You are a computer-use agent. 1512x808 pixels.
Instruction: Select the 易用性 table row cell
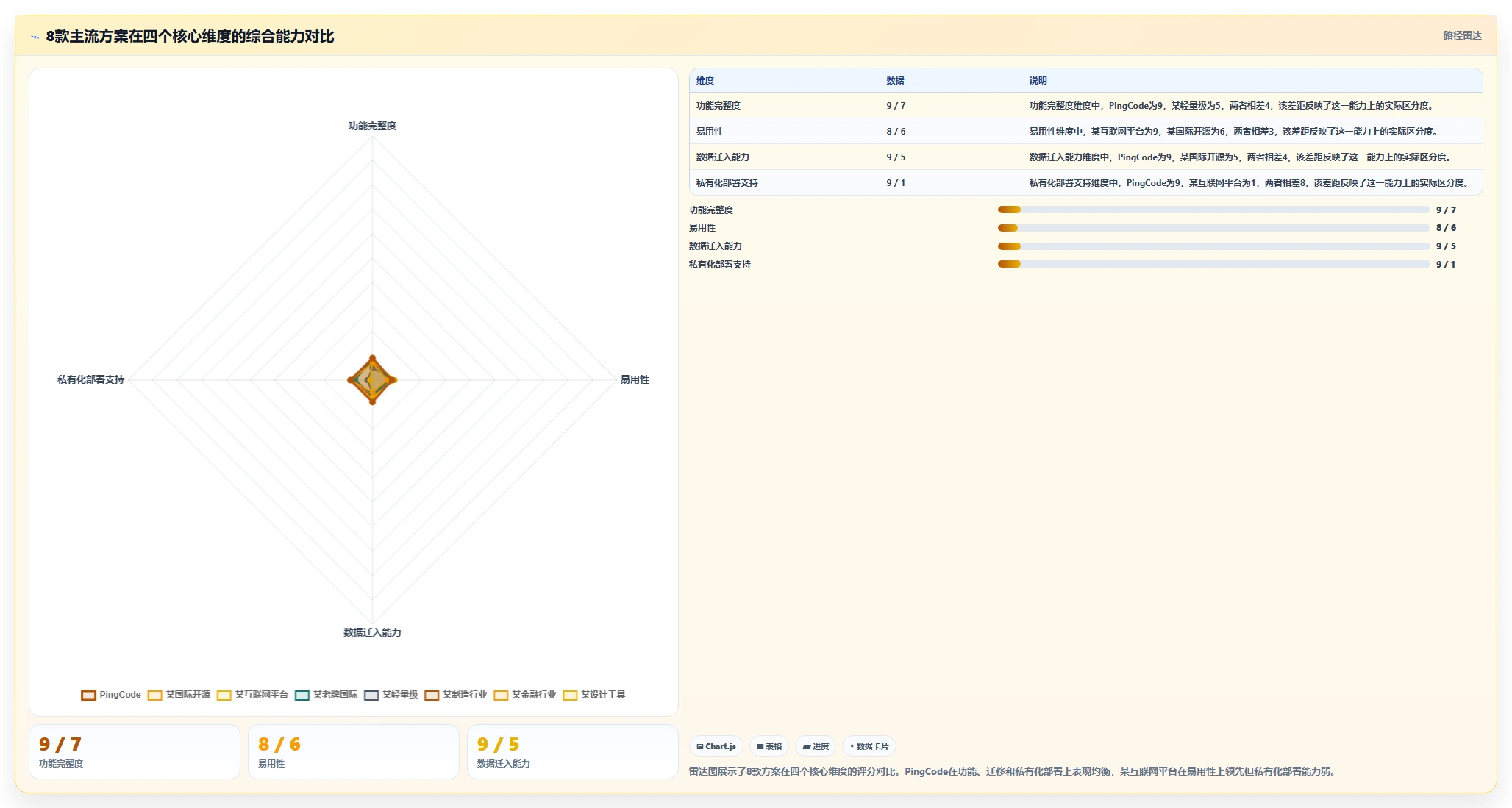710,132
